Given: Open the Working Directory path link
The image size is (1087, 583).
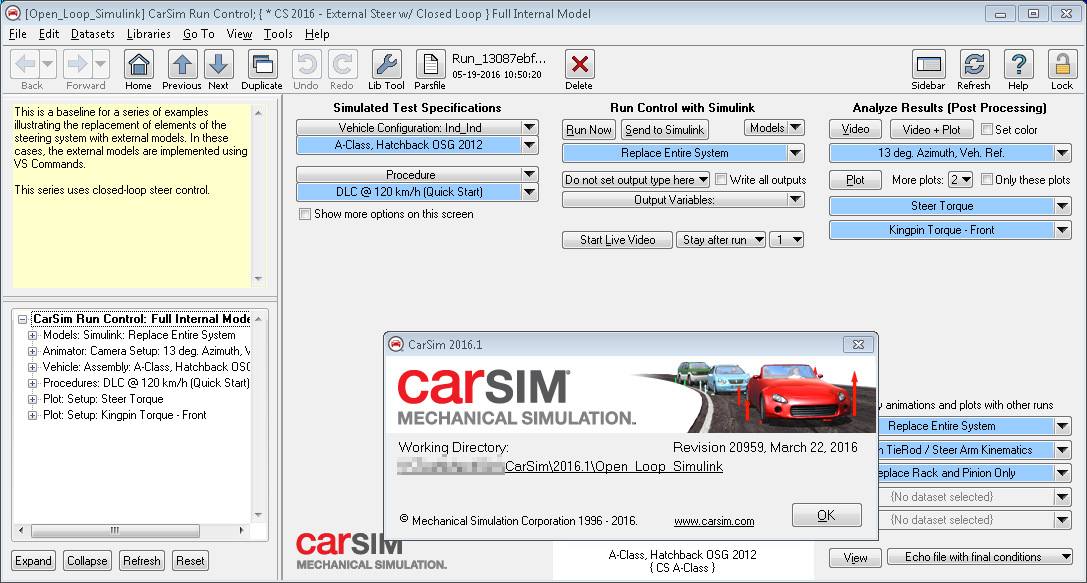Looking at the screenshot, I should tap(560, 467).
